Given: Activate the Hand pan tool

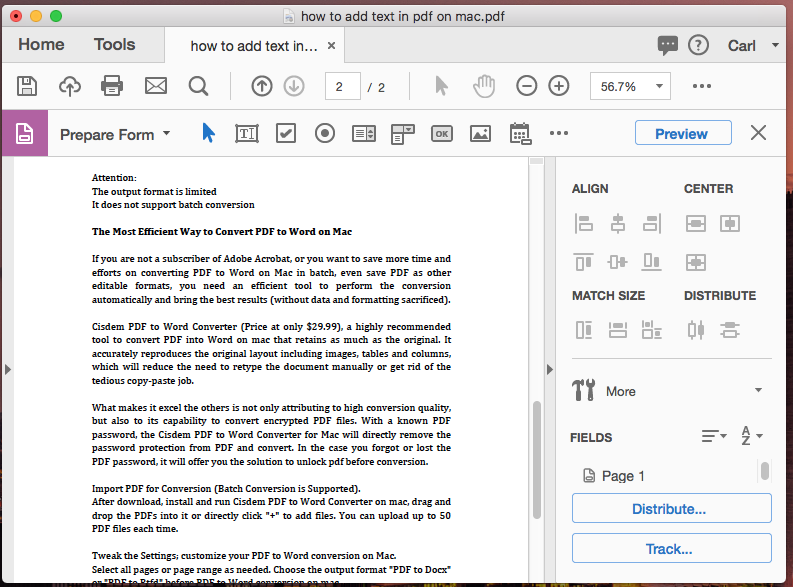Looking at the screenshot, I should coord(484,86).
